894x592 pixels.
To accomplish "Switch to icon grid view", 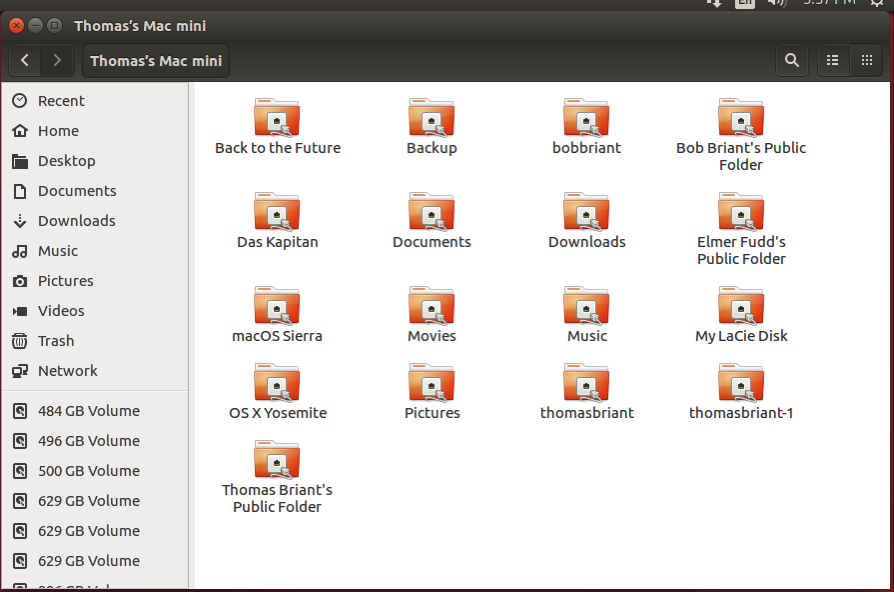I will [867, 60].
